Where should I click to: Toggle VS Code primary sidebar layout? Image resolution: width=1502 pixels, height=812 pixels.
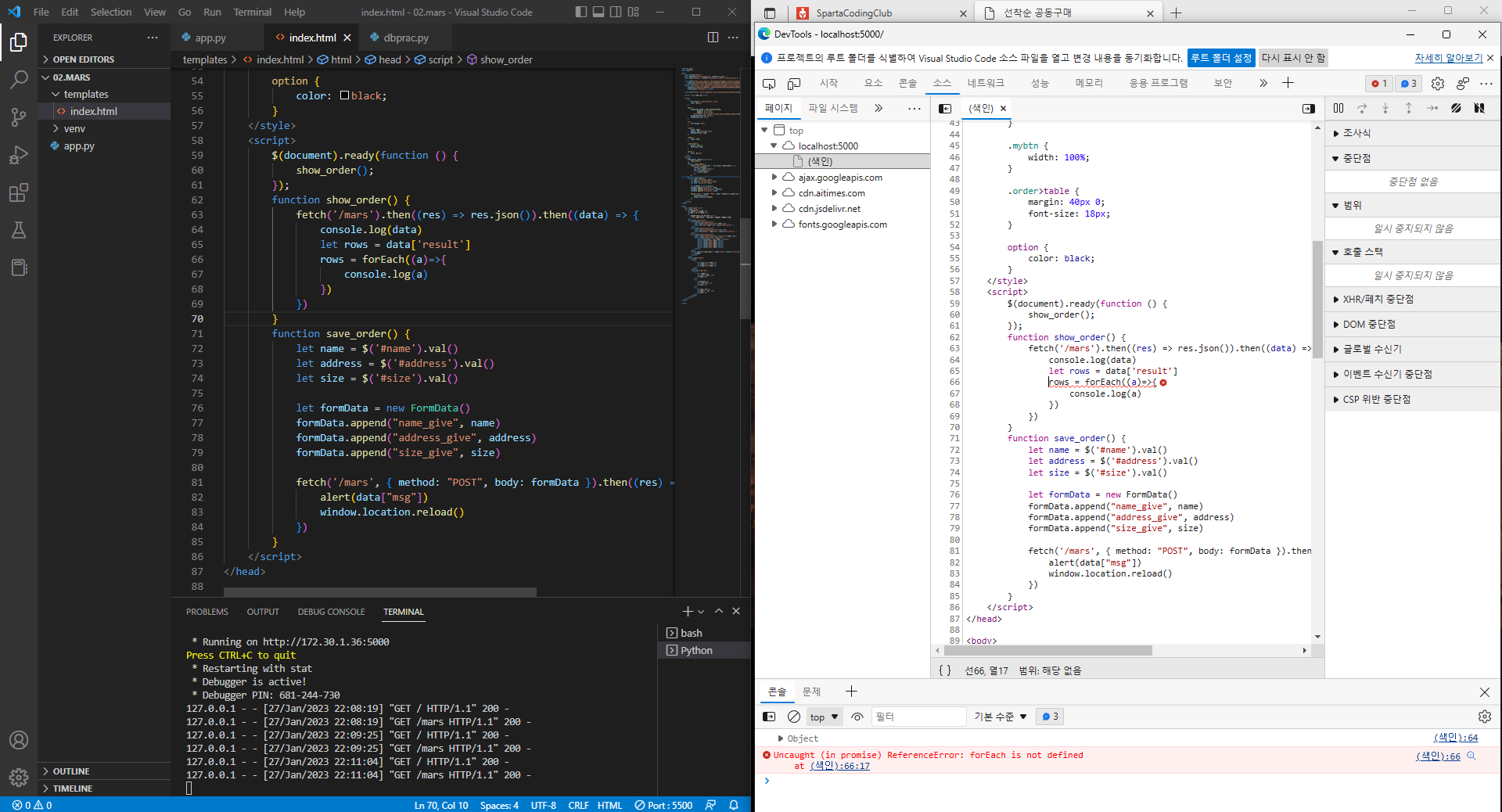(581, 12)
